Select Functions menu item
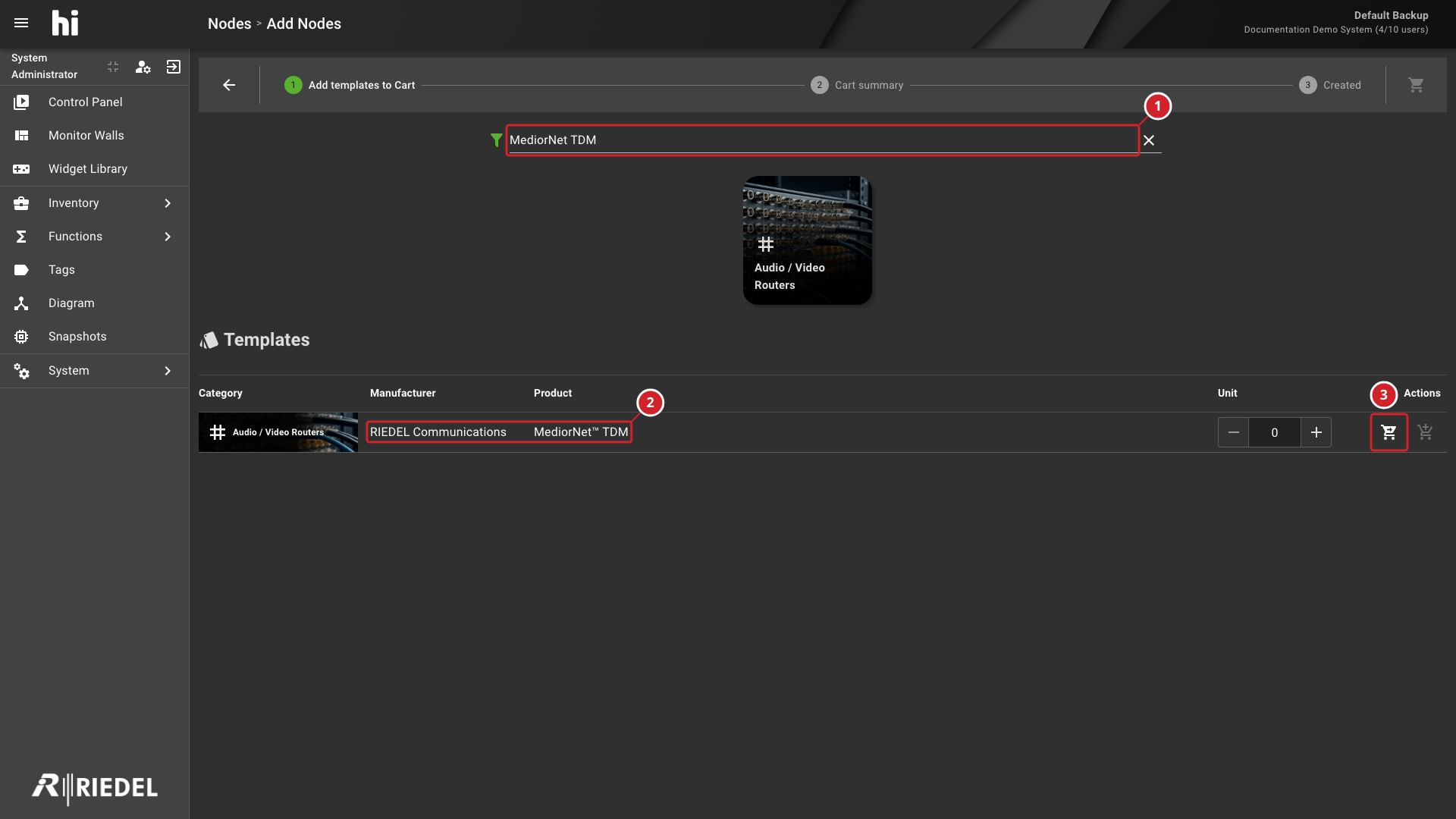 tap(94, 237)
